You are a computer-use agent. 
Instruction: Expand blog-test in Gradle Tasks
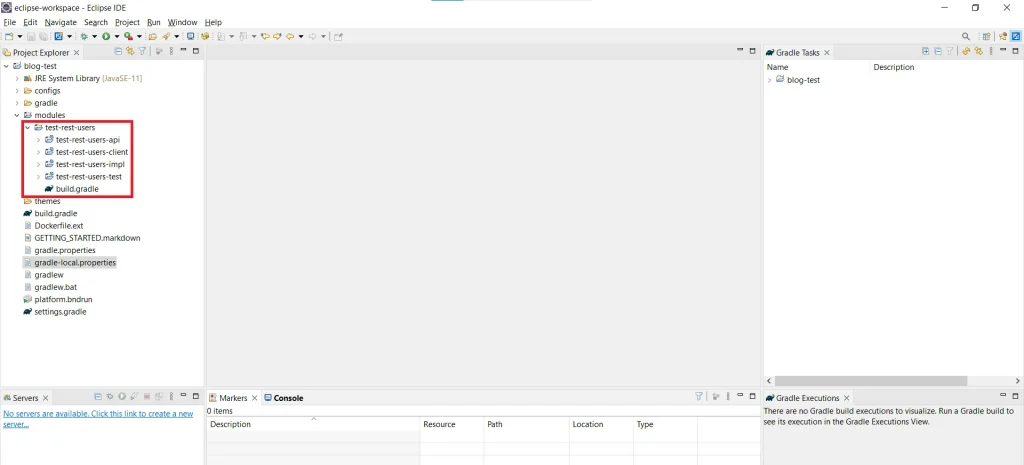(771, 80)
